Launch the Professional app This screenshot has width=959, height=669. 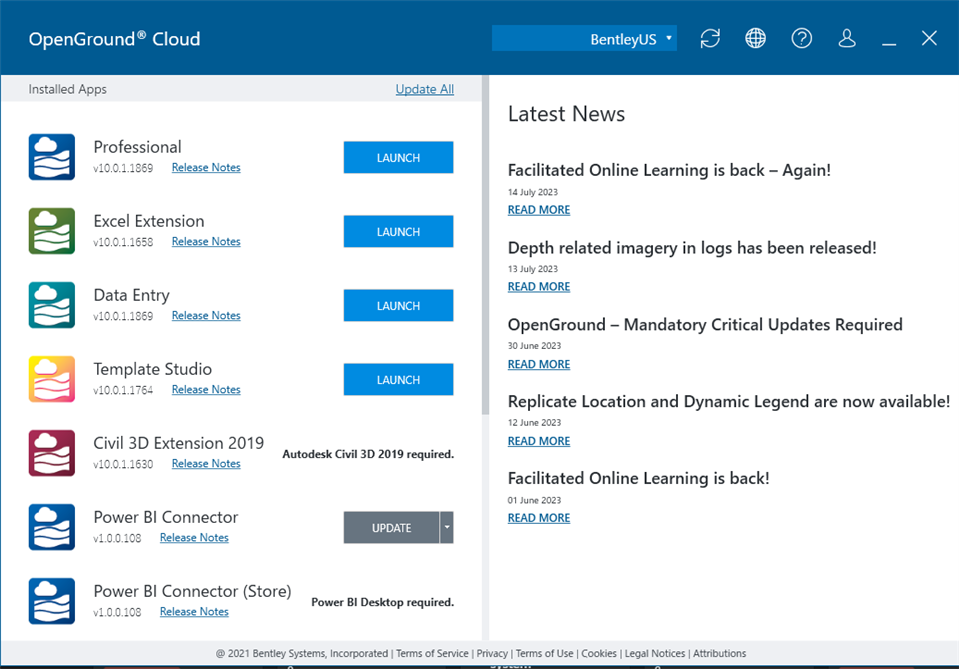(398, 158)
